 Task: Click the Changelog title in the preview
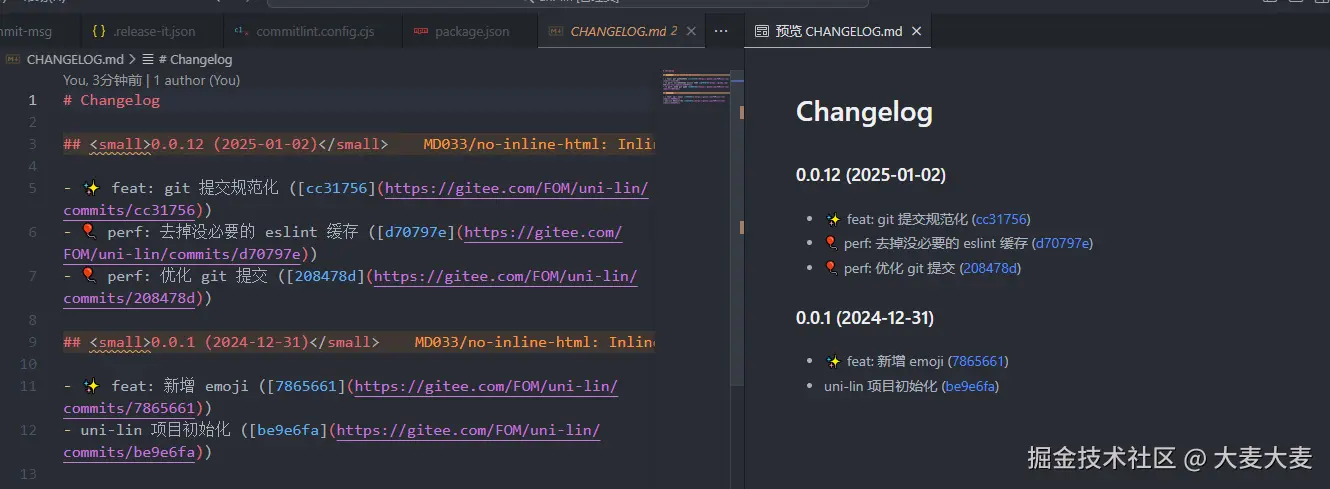click(x=864, y=112)
